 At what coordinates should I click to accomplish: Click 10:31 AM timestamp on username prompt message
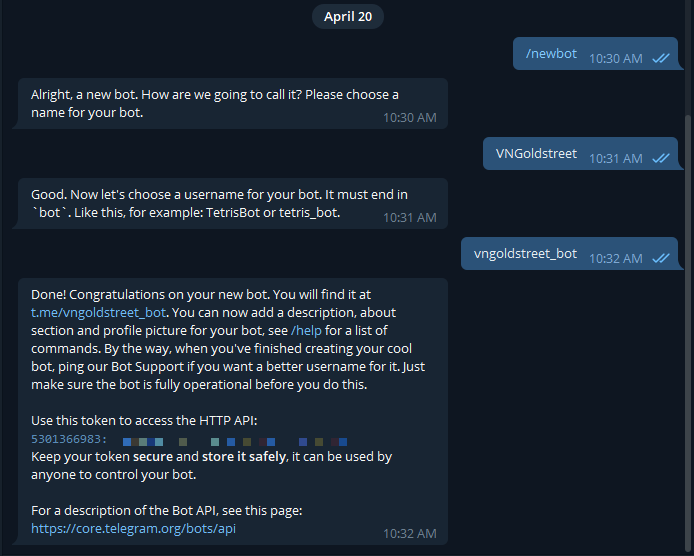[x=410, y=218]
